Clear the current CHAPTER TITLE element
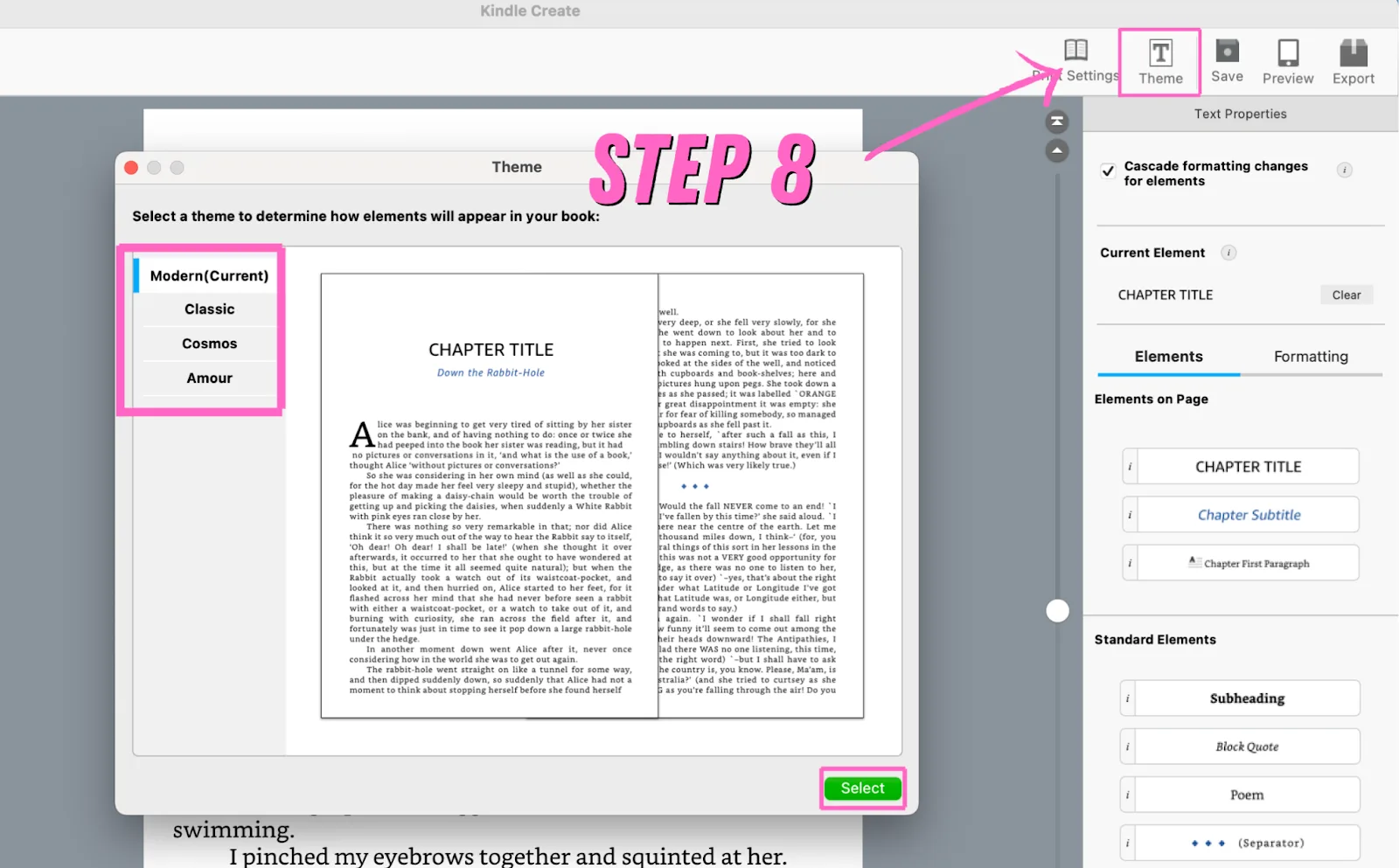 pos(1347,295)
